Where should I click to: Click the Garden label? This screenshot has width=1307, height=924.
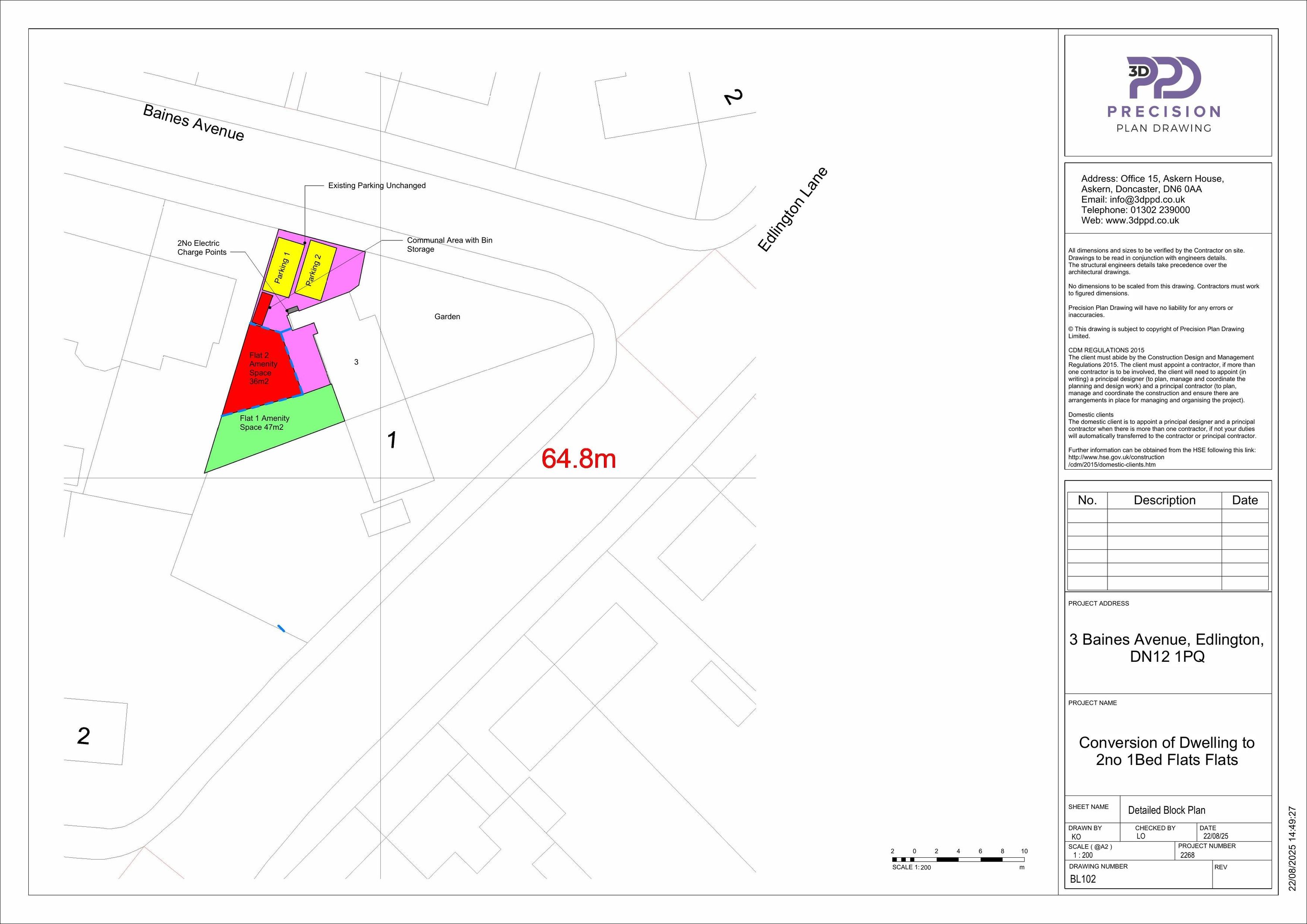click(x=447, y=317)
